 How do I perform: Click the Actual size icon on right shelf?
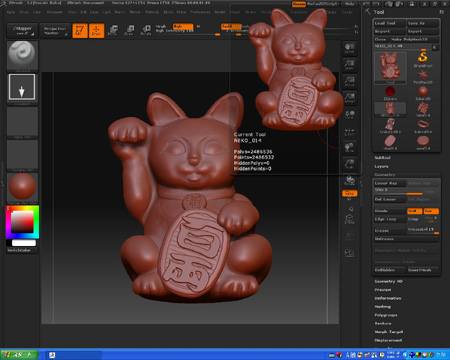(x=349, y=81)
